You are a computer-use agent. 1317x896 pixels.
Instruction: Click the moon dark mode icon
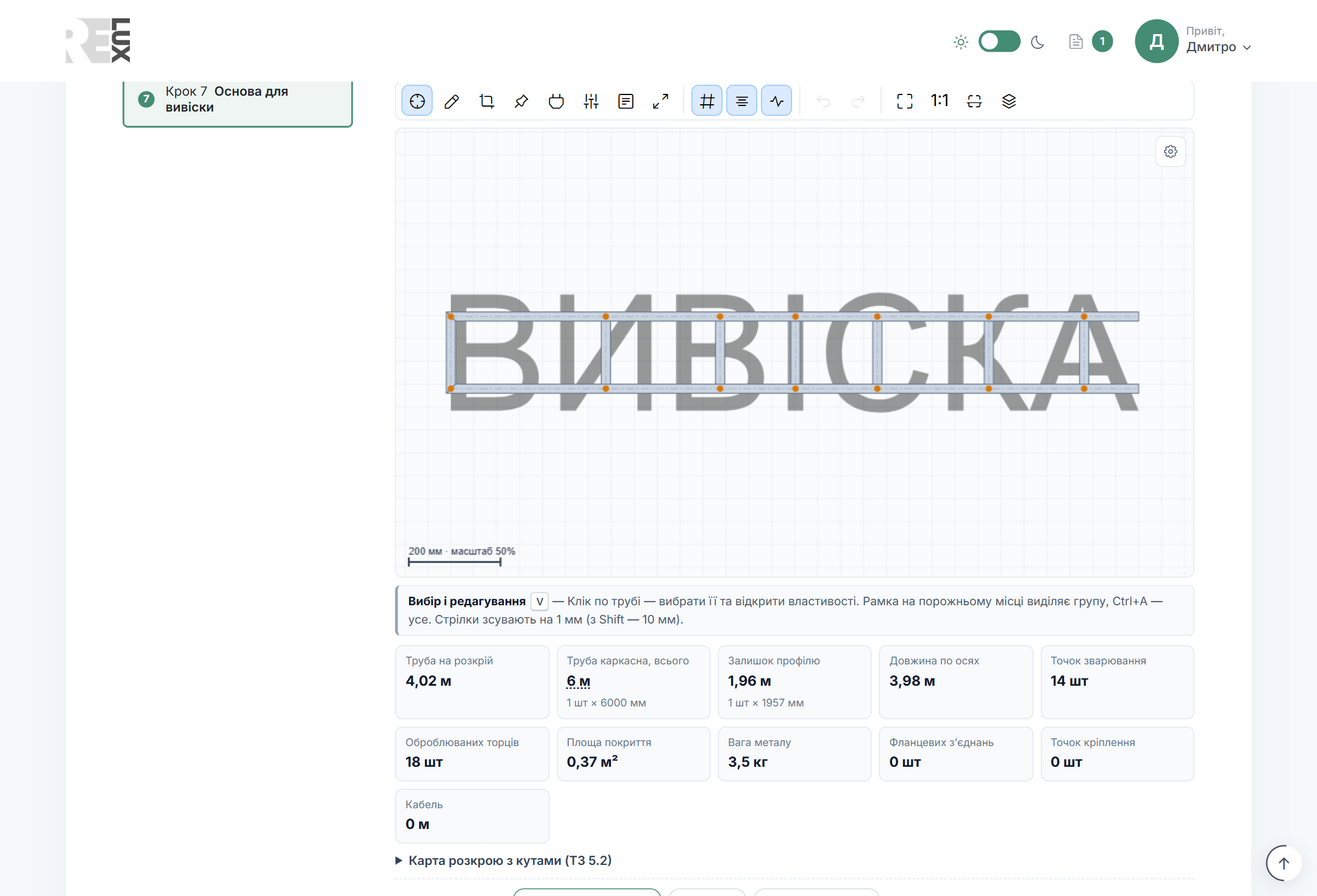click(x=1037, y=42)
